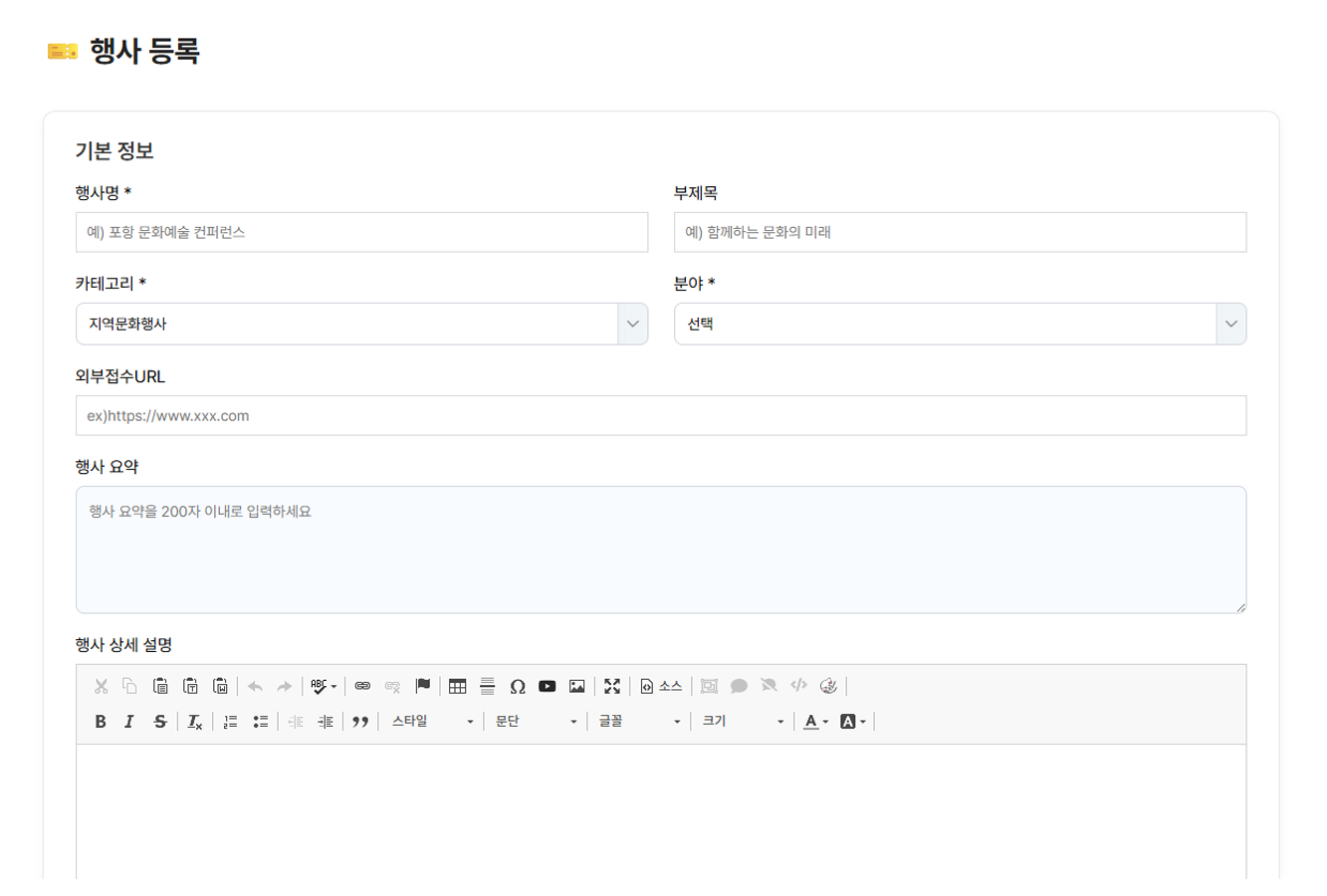Insert a link in the editor

(x=362, y=686)
